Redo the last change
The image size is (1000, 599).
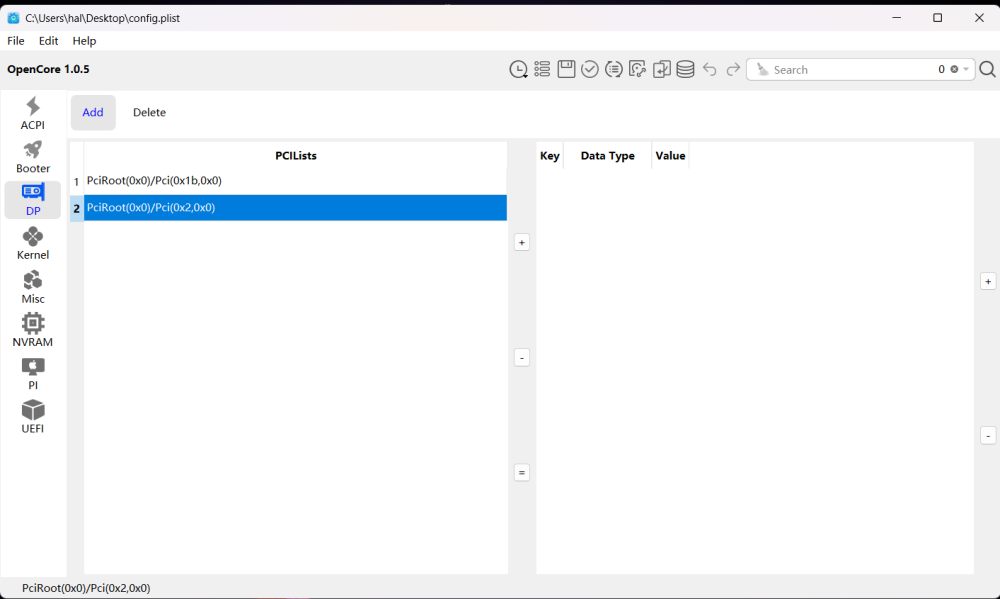[733, 69]
